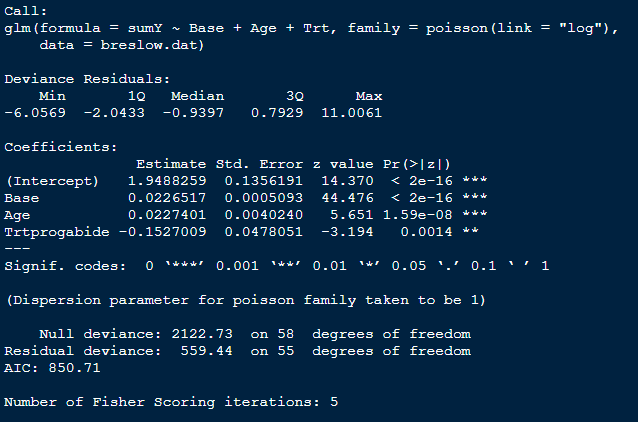The width and height of the screenshot is (638, 422).
Task: Click the 'Call:' heading text
Action: coord(26,11)
